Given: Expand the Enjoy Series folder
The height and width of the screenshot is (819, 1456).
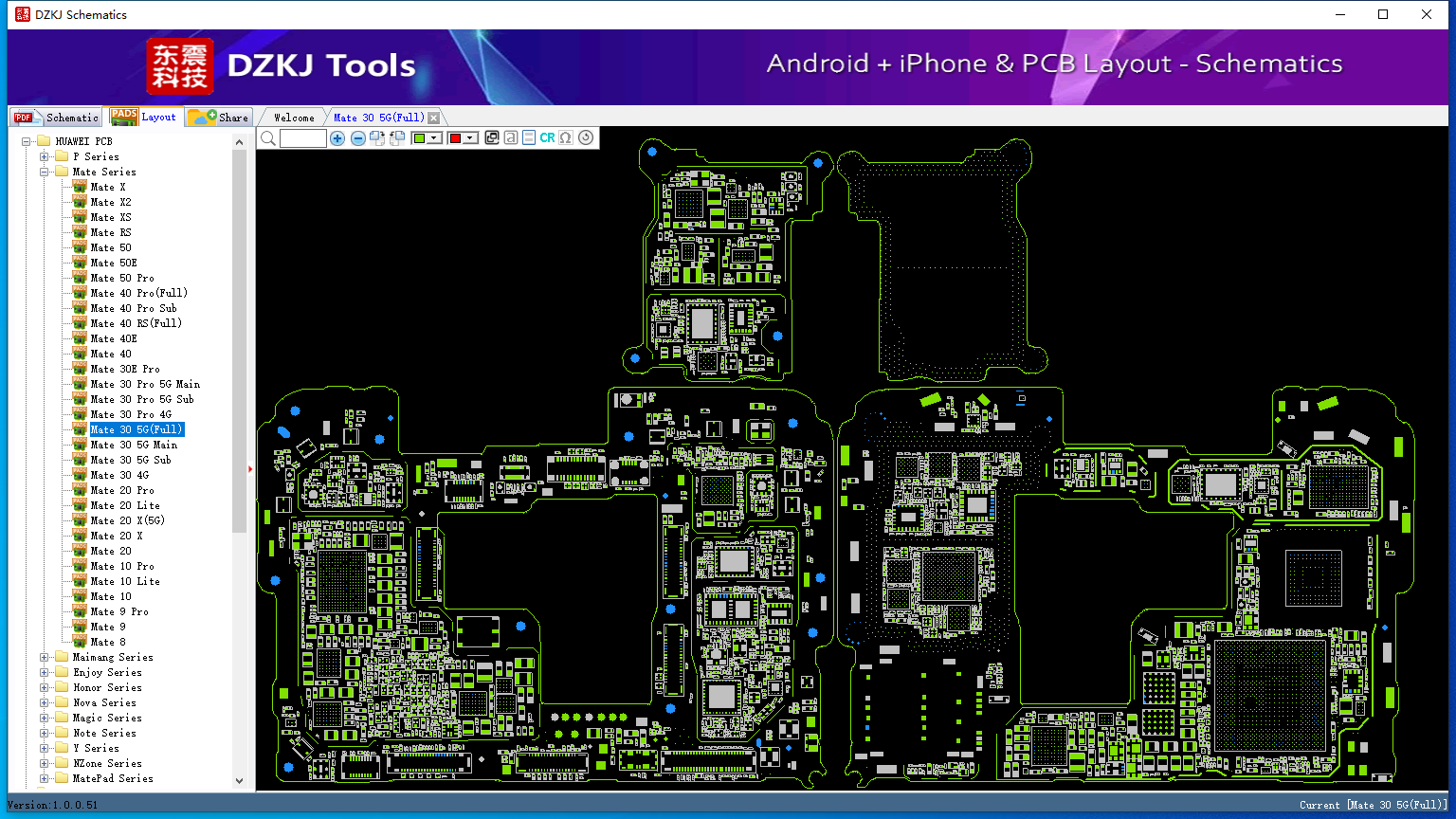Looking at the screenshot, I should coord(45,672).
